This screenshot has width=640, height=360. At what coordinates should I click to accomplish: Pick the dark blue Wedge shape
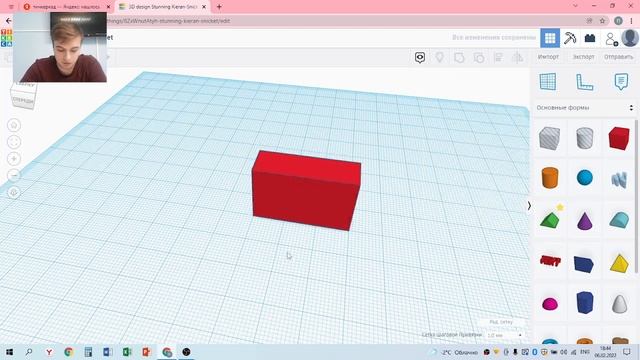tap(584, 264)
